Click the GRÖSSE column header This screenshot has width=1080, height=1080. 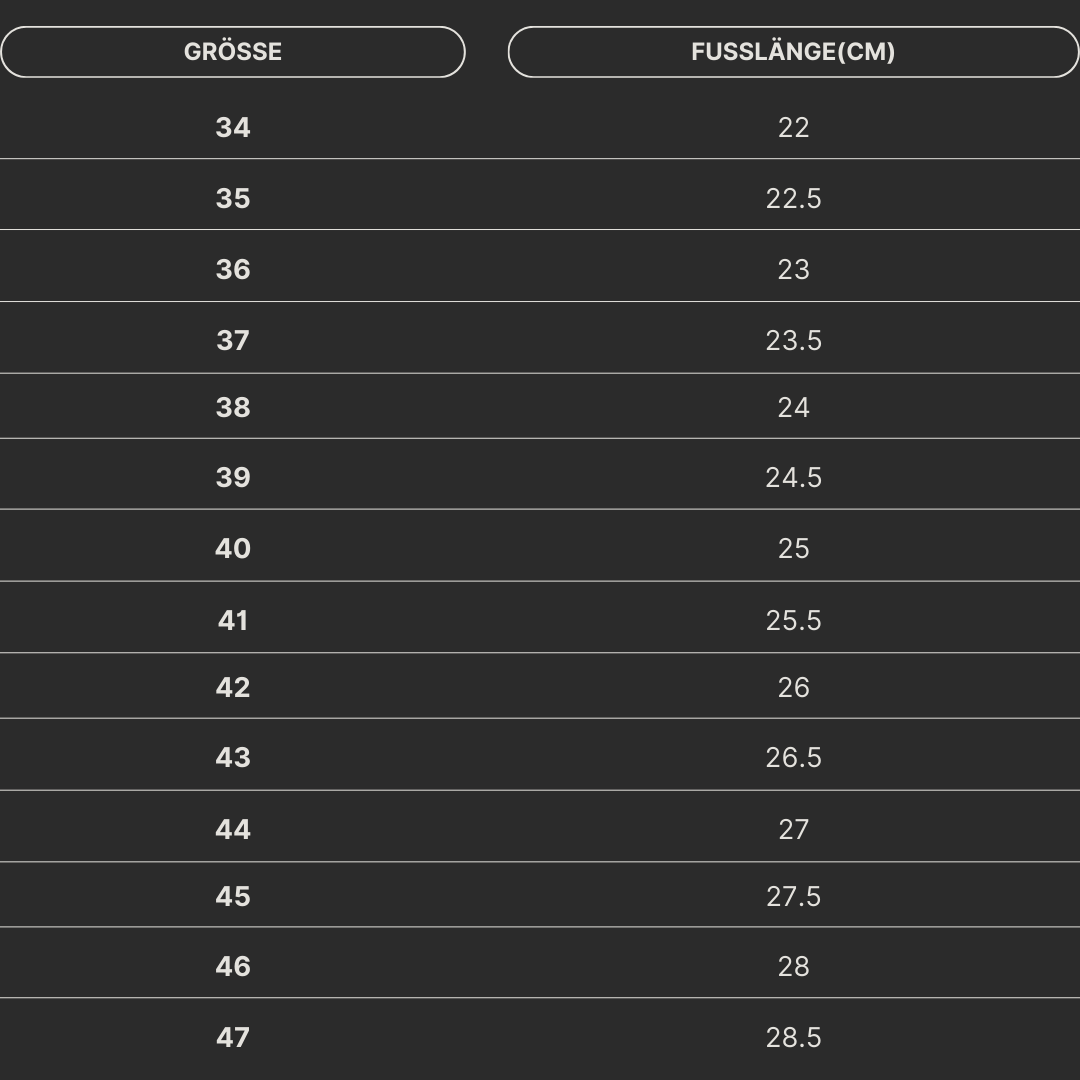233,52
